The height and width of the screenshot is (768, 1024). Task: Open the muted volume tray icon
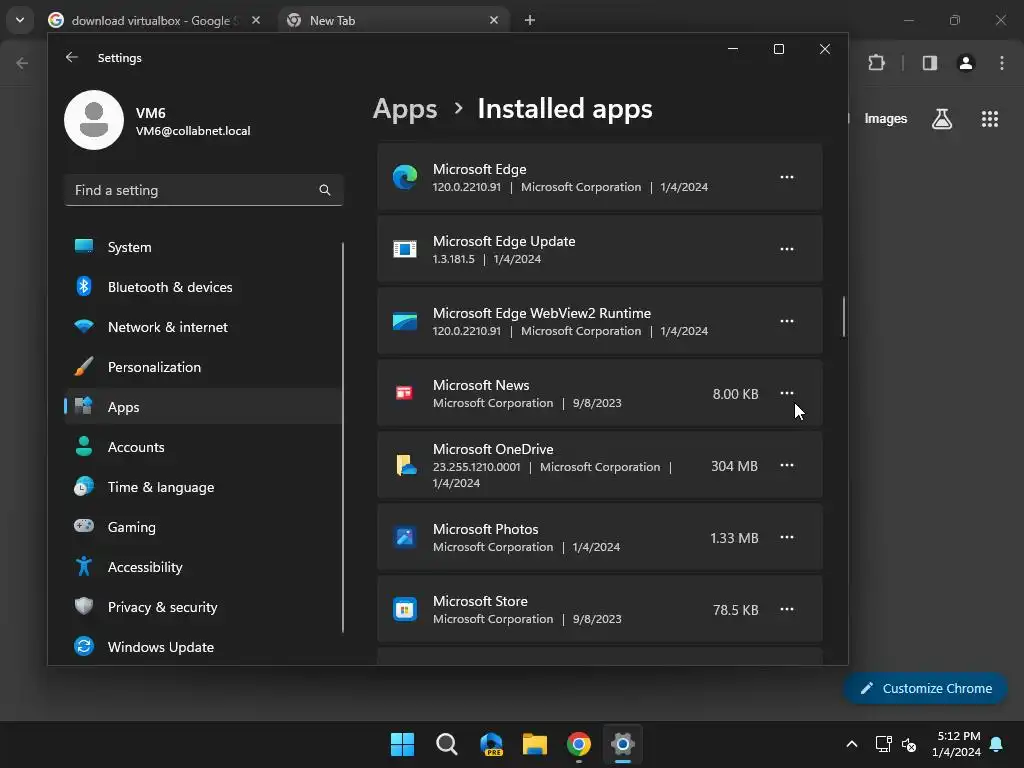coord(909,744)
